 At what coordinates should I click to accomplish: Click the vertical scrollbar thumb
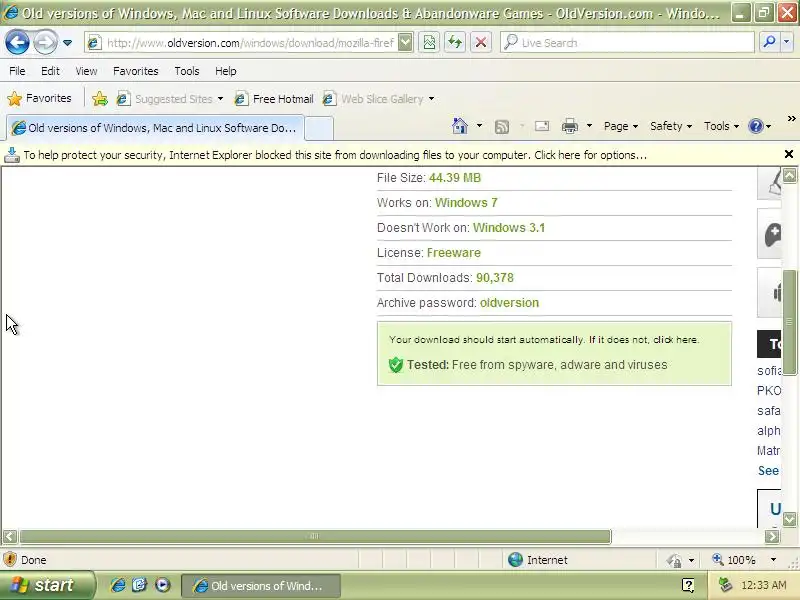click(789, 321)
